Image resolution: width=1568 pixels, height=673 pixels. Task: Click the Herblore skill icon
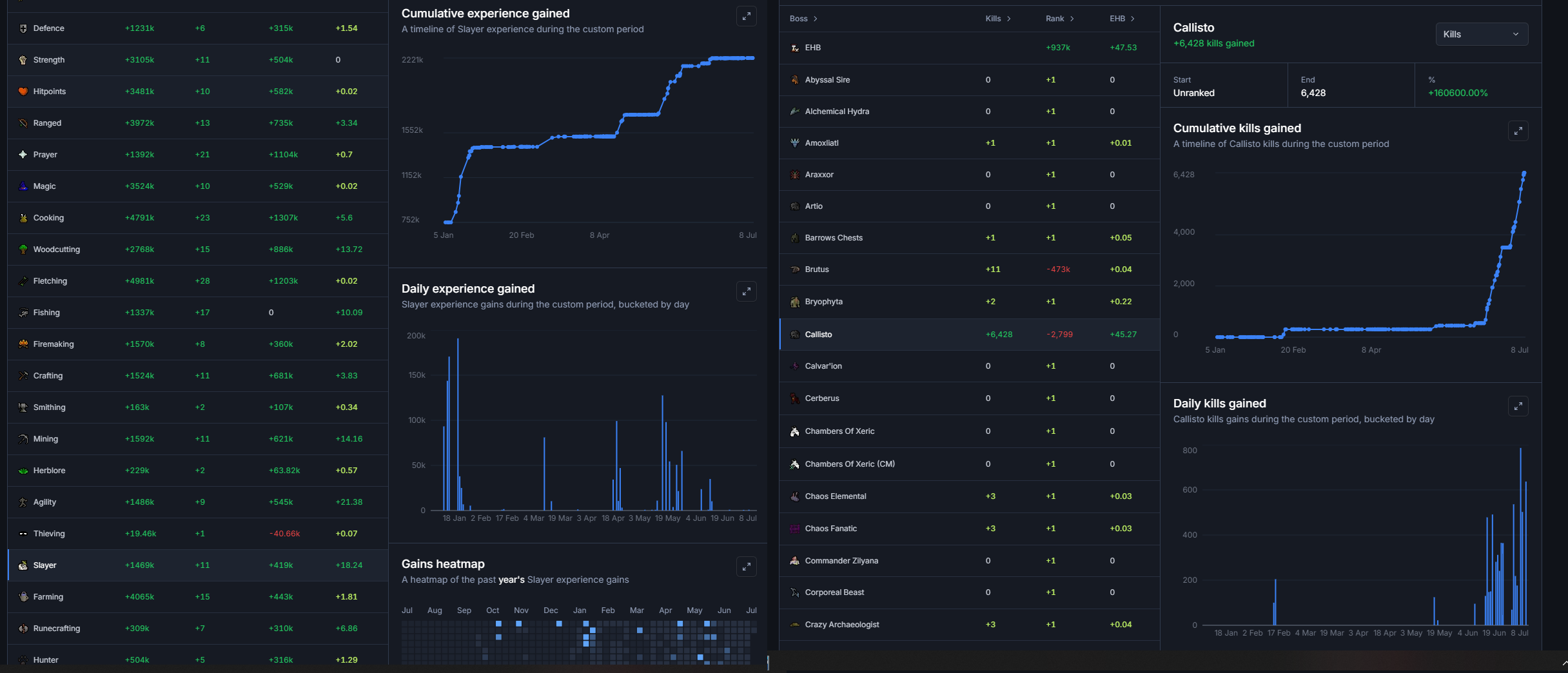coord(23,471)
